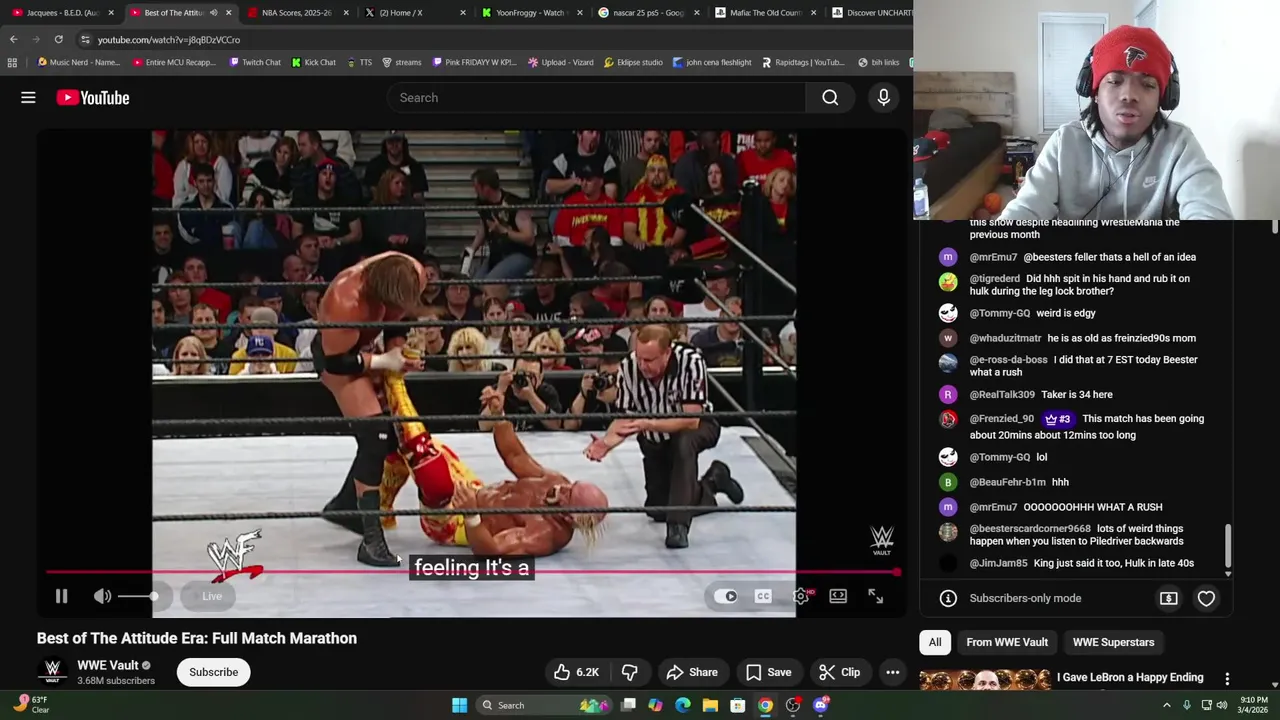
Task: Open Microsoft Edge from taskbar
Action: tap(683, 705)
